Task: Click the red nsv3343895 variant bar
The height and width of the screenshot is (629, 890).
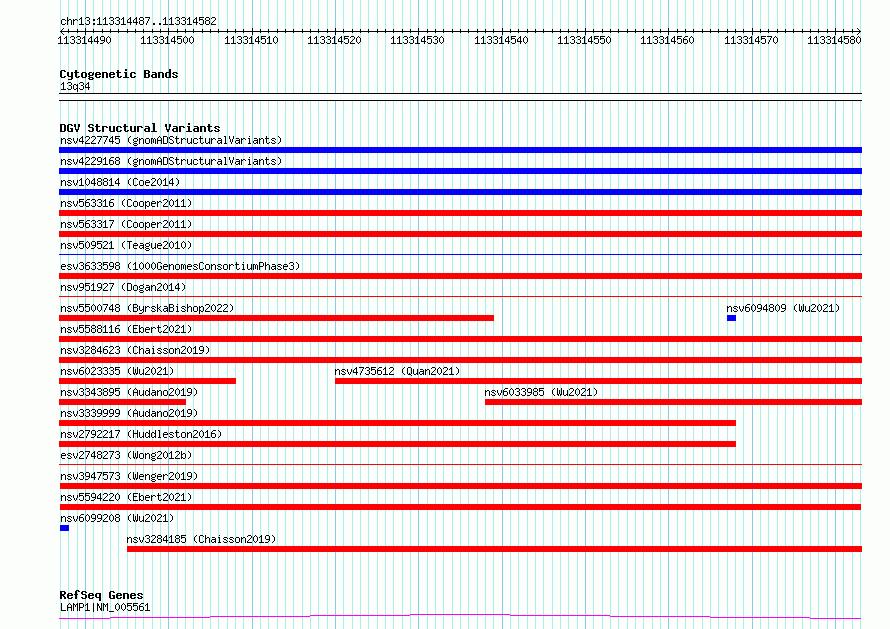Action: pos(123,402)
